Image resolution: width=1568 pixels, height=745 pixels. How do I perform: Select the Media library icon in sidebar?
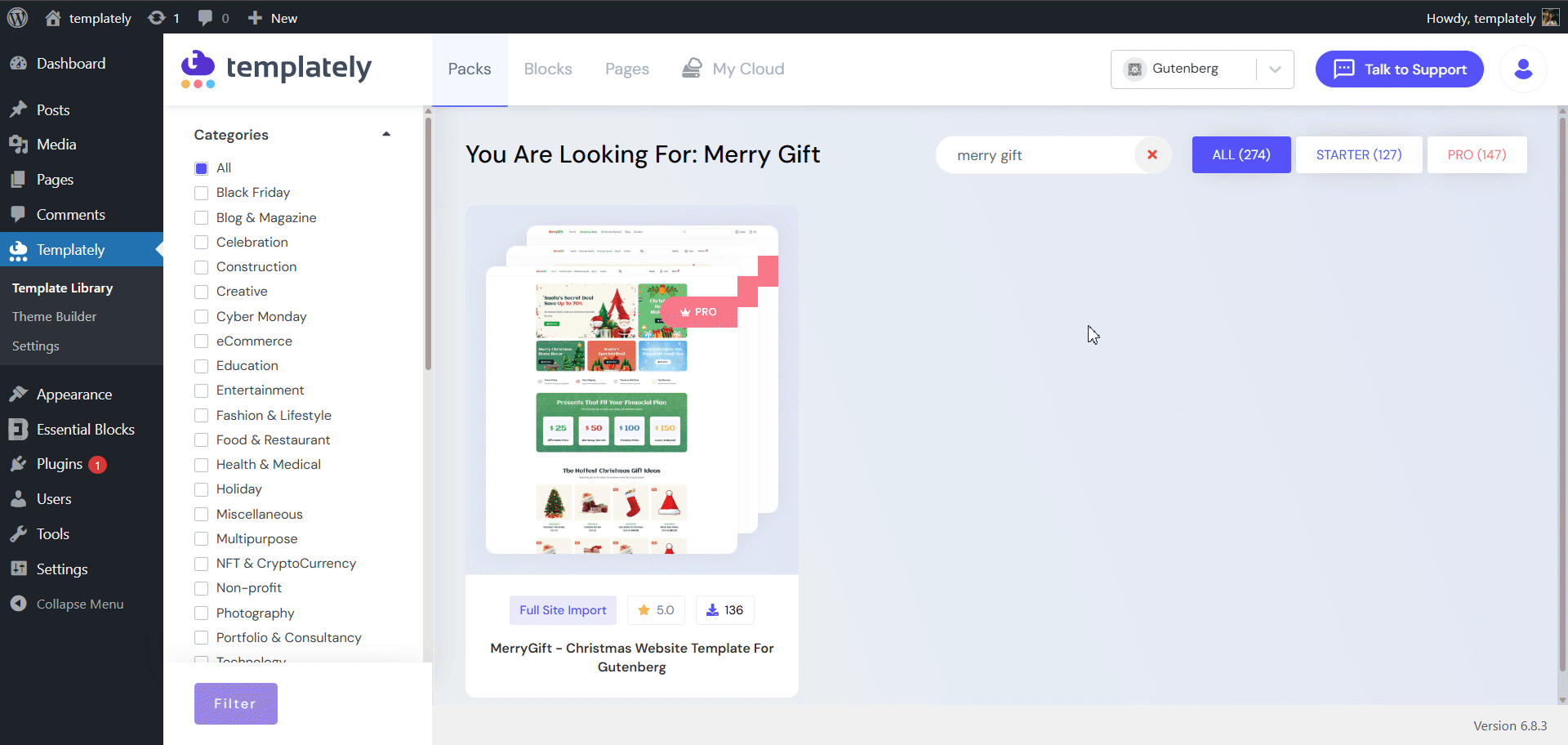pos(18,144)
